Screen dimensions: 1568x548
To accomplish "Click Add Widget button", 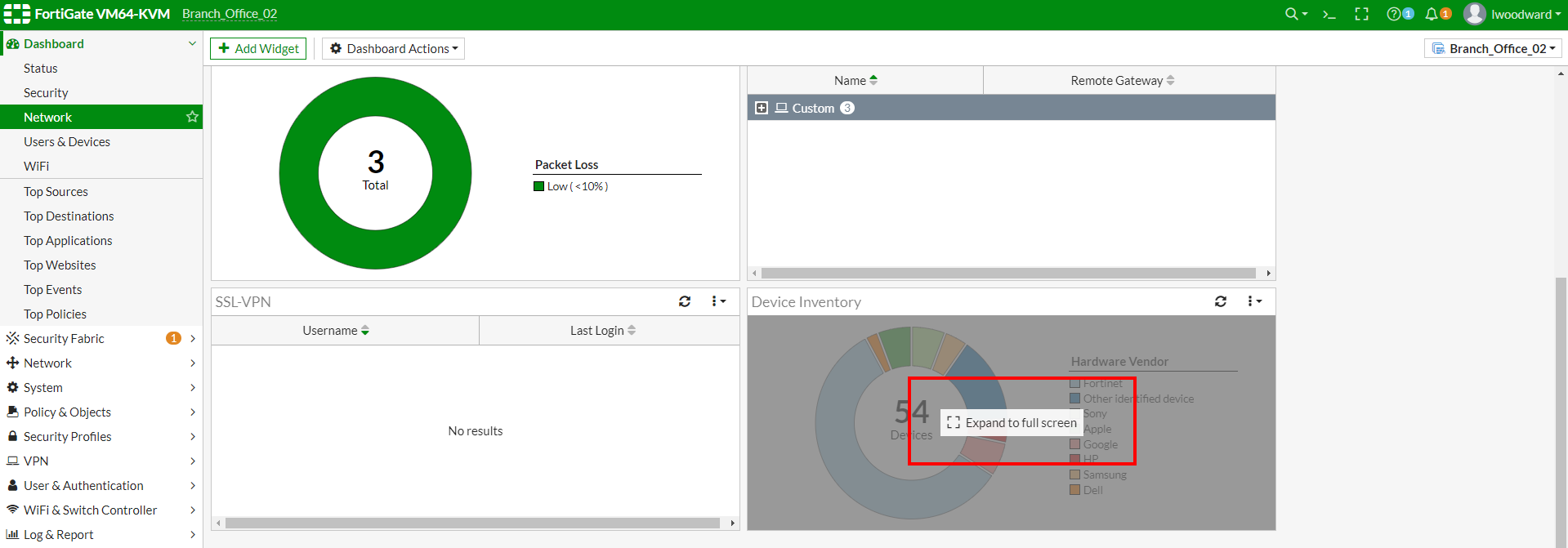I will (258, 48).
